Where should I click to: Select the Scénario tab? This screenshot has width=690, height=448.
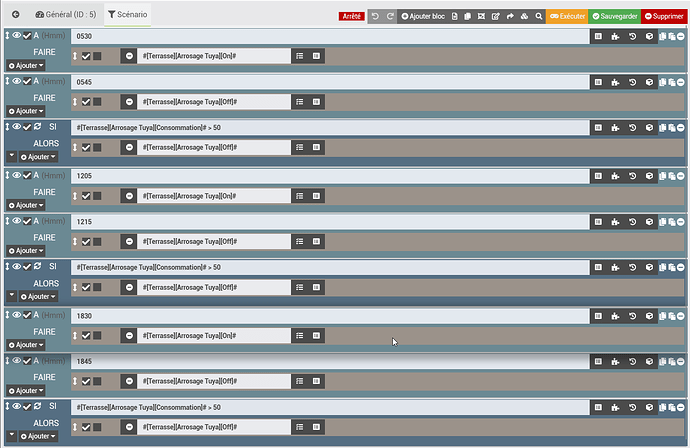point(128,15)
